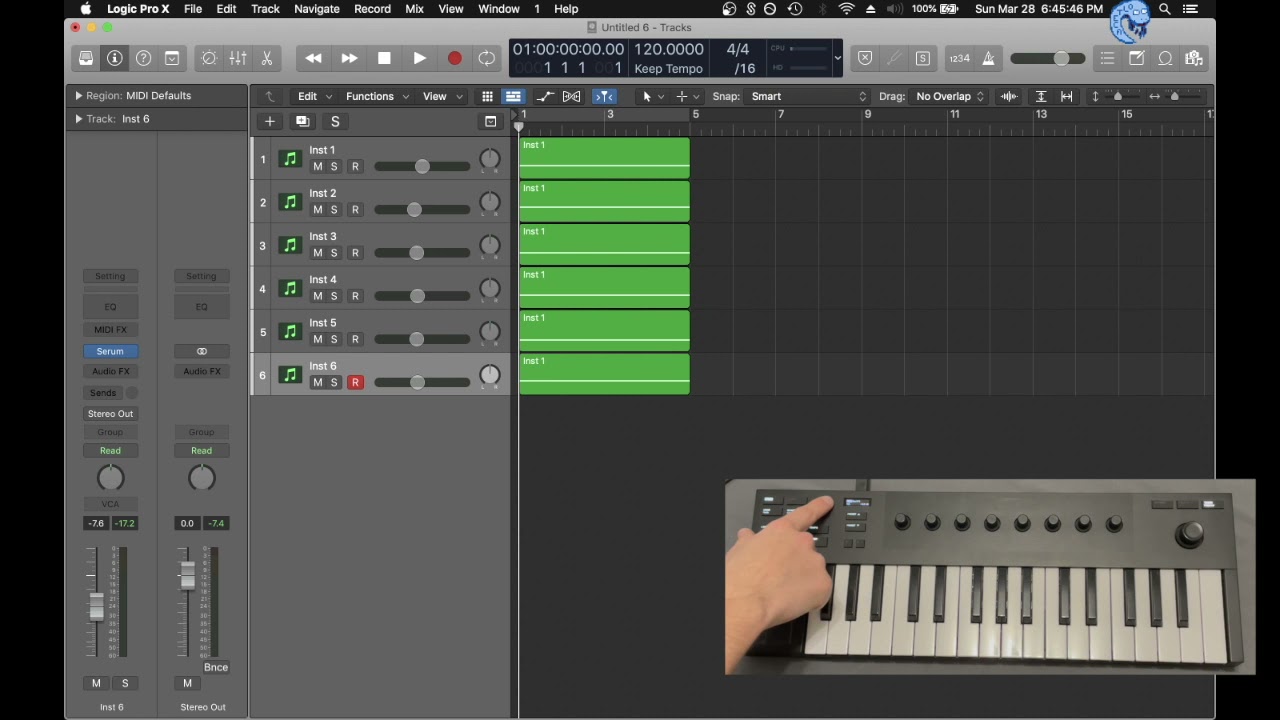Stop playback with the Stop button

(384, 59)
